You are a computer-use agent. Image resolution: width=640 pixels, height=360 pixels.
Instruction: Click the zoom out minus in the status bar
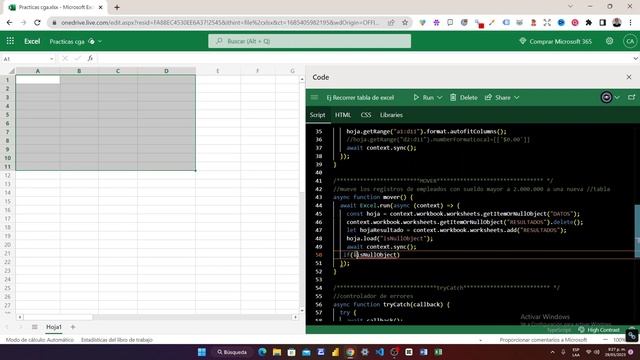tap(605, 340)
